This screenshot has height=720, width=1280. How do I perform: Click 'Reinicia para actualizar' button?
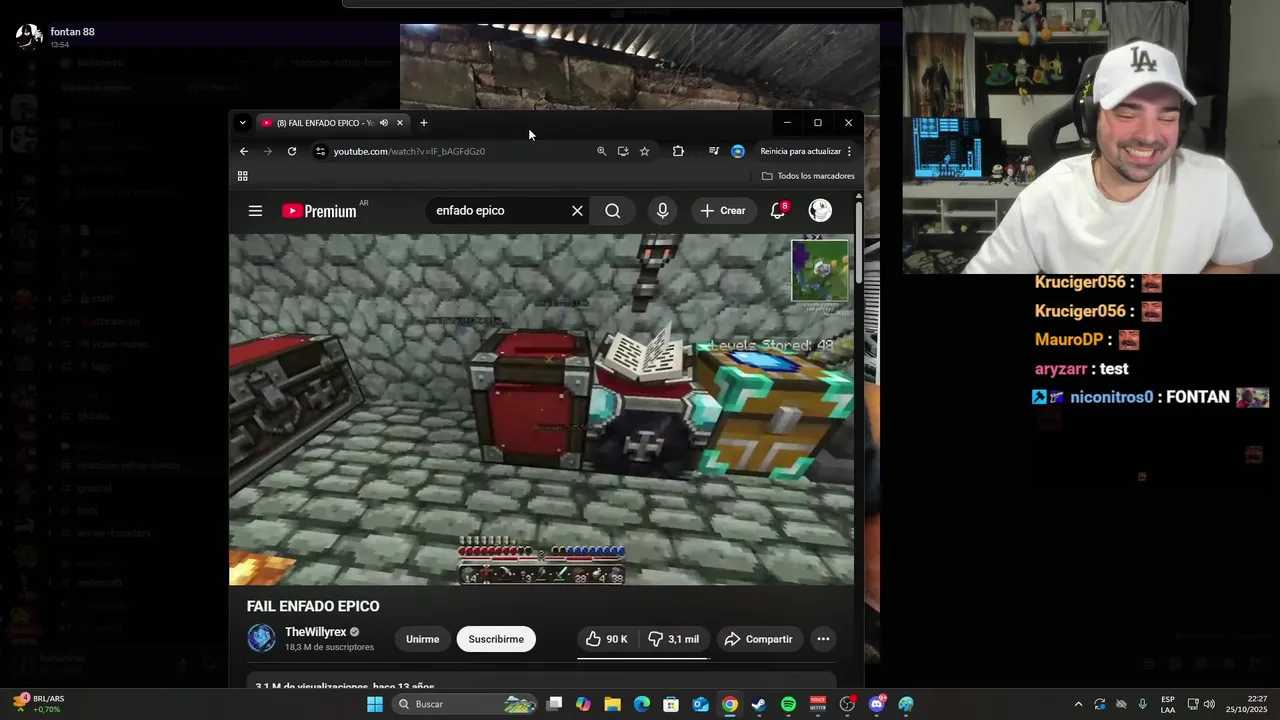click(x=800, y=151)
